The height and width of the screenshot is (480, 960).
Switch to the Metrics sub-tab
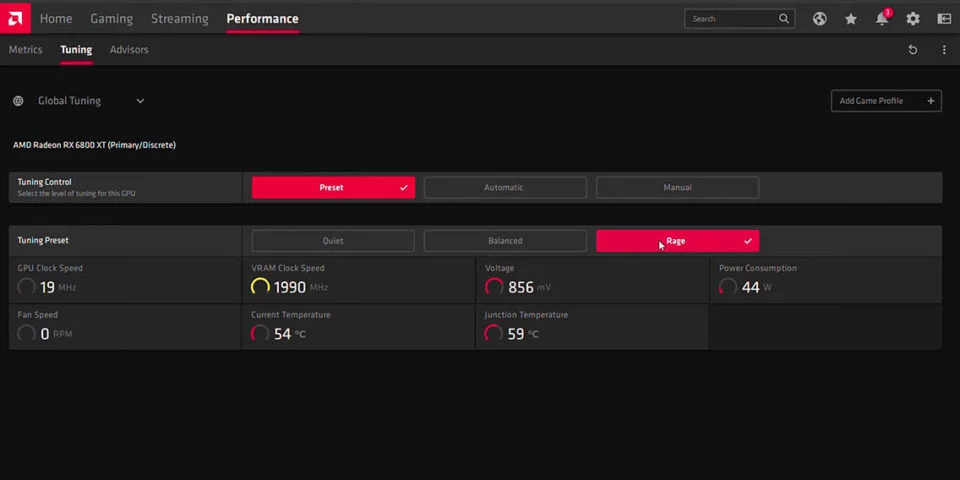(26, 50)
